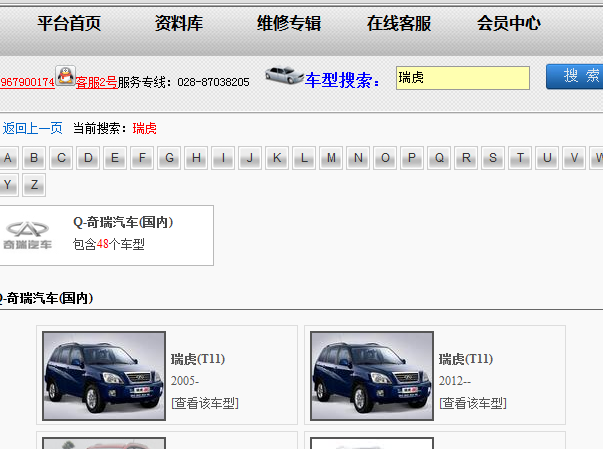Click 返回上一页 link
This screenshot has height=449, width=603.
point(33,128)
